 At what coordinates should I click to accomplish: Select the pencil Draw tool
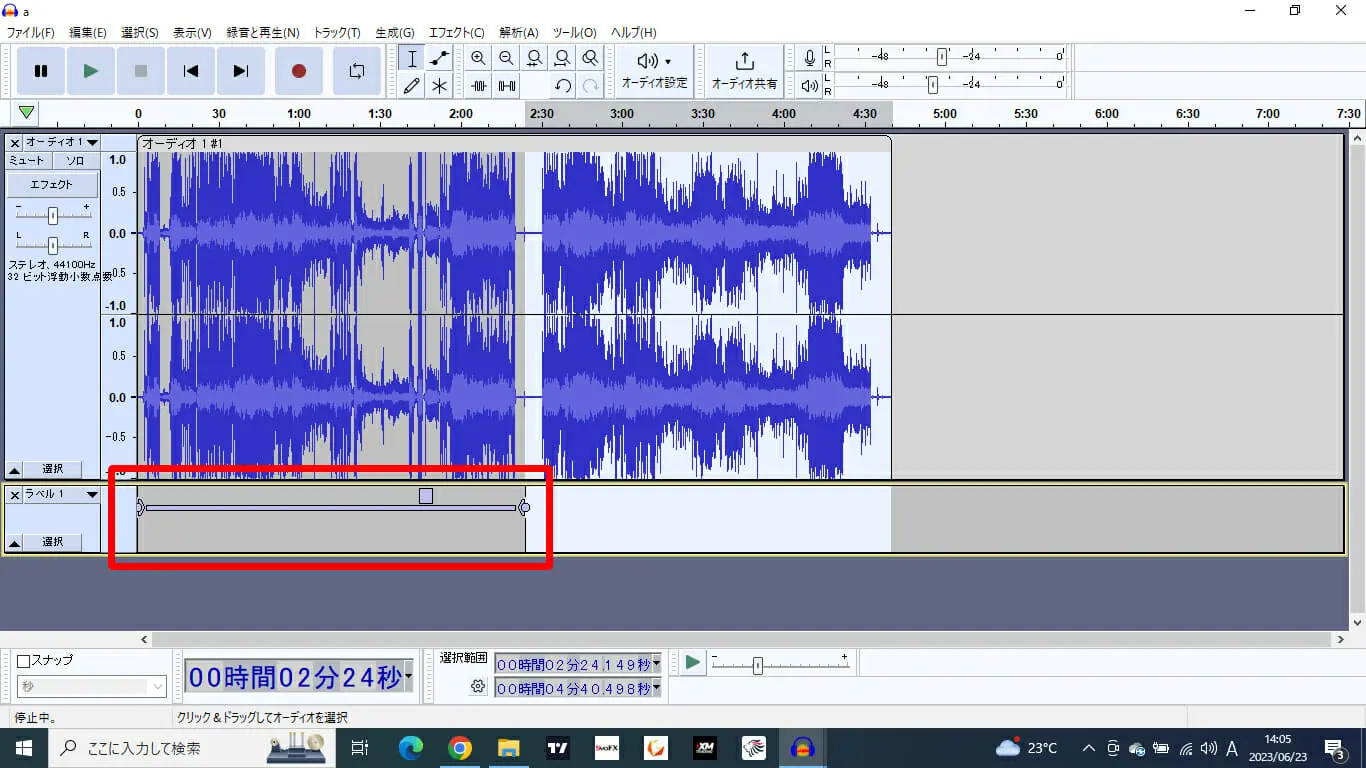tap(412, 86)
